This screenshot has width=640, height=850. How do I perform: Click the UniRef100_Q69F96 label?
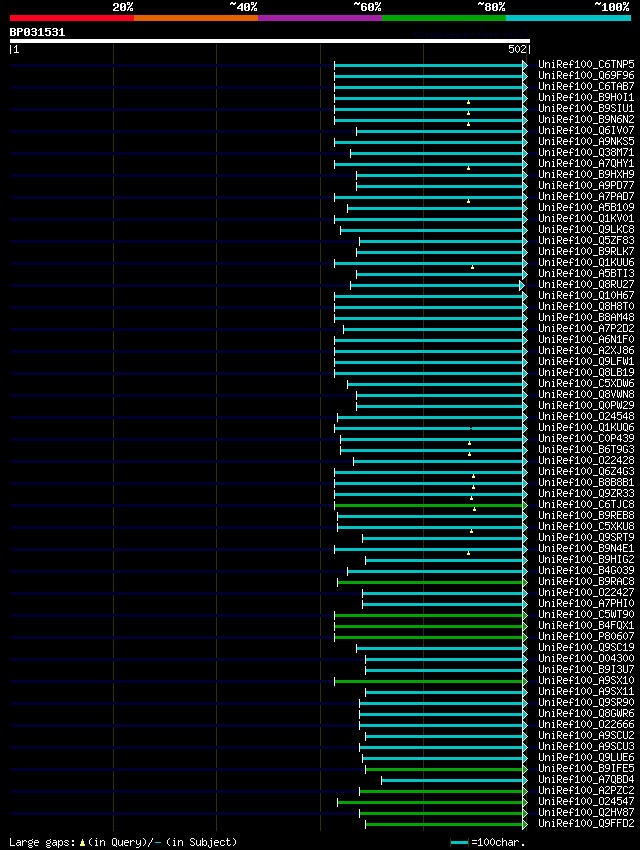click(x=586, y=75)
